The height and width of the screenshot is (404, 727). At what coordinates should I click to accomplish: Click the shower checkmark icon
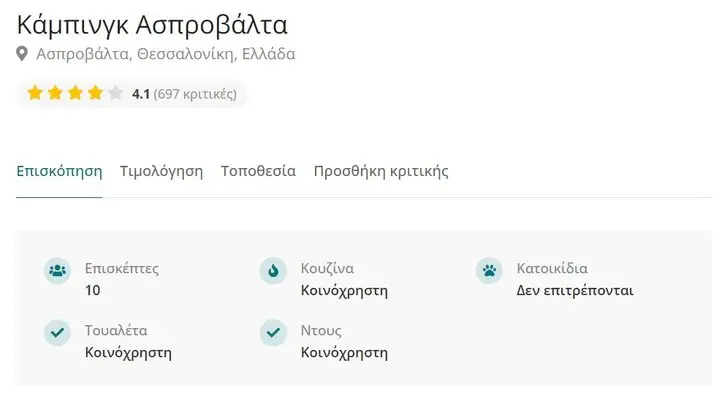pyautogui.click(x=273, y=333)
